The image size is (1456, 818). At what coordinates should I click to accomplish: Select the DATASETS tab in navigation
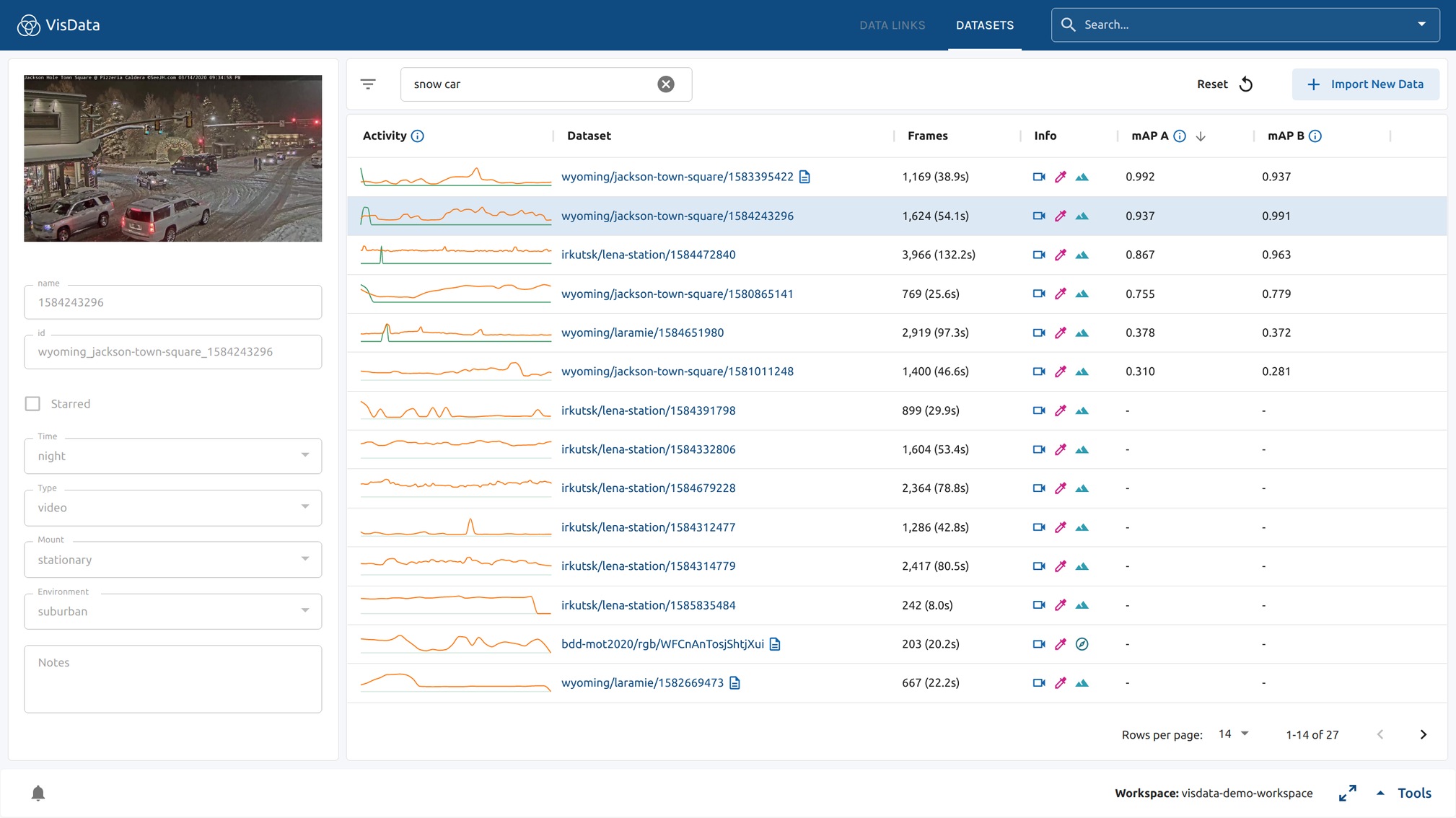[985, 24]
